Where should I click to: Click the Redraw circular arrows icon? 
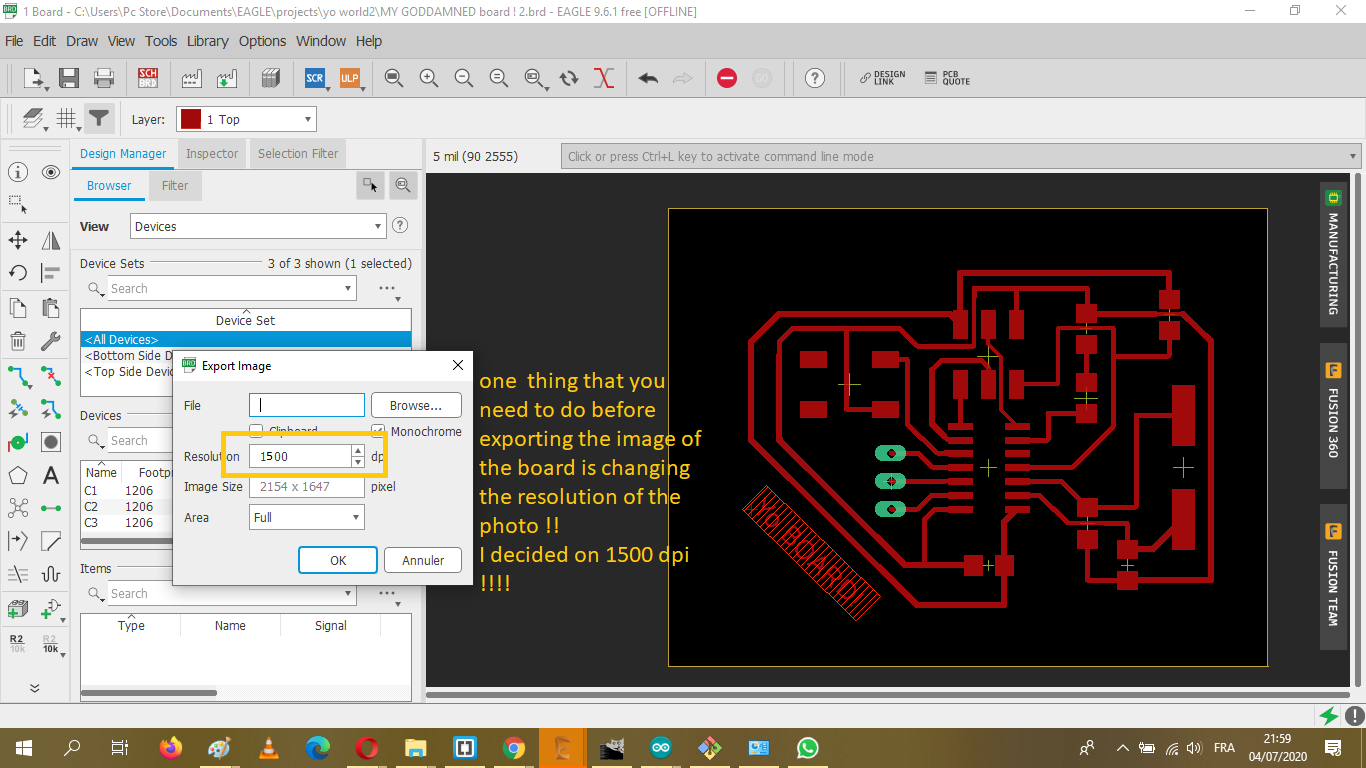pyautogui.click(x=569, y=78)
